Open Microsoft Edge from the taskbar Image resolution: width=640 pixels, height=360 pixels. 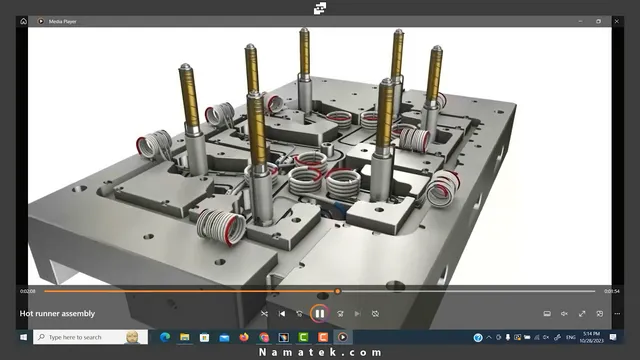click(165, 337)
